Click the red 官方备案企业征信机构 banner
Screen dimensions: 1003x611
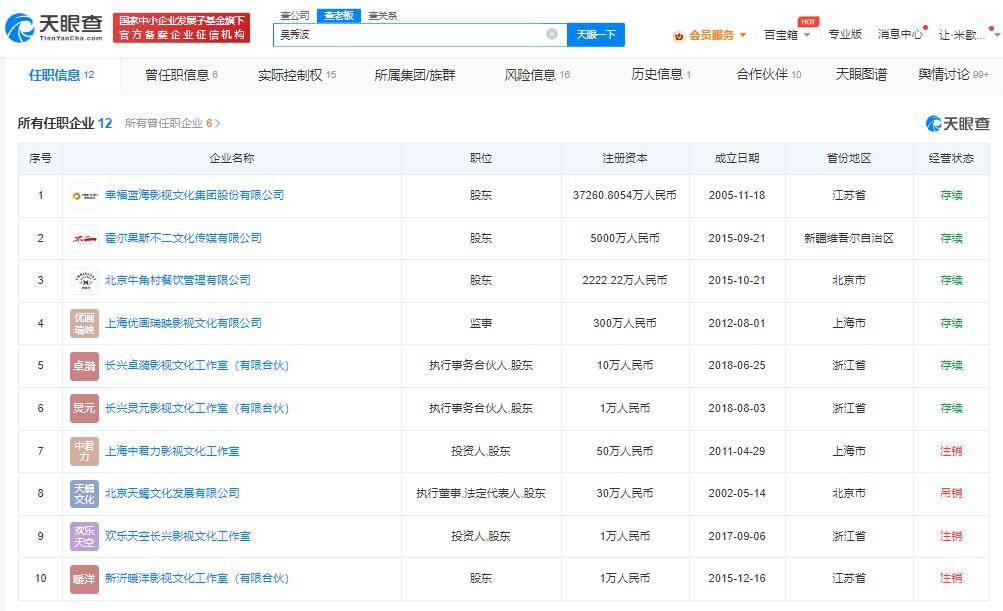pos(181,28)
